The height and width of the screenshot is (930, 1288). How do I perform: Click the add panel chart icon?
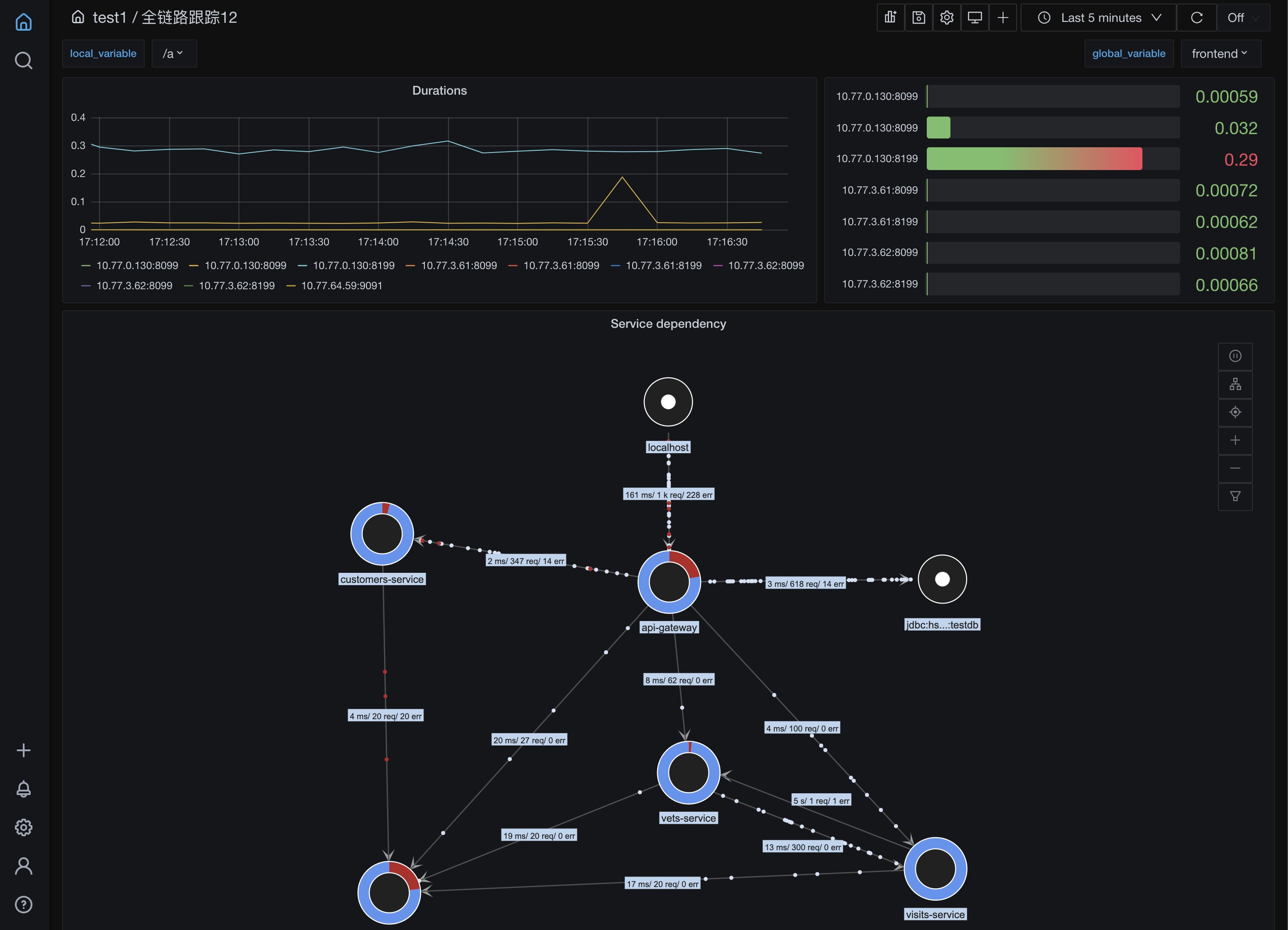pos(890,18)
